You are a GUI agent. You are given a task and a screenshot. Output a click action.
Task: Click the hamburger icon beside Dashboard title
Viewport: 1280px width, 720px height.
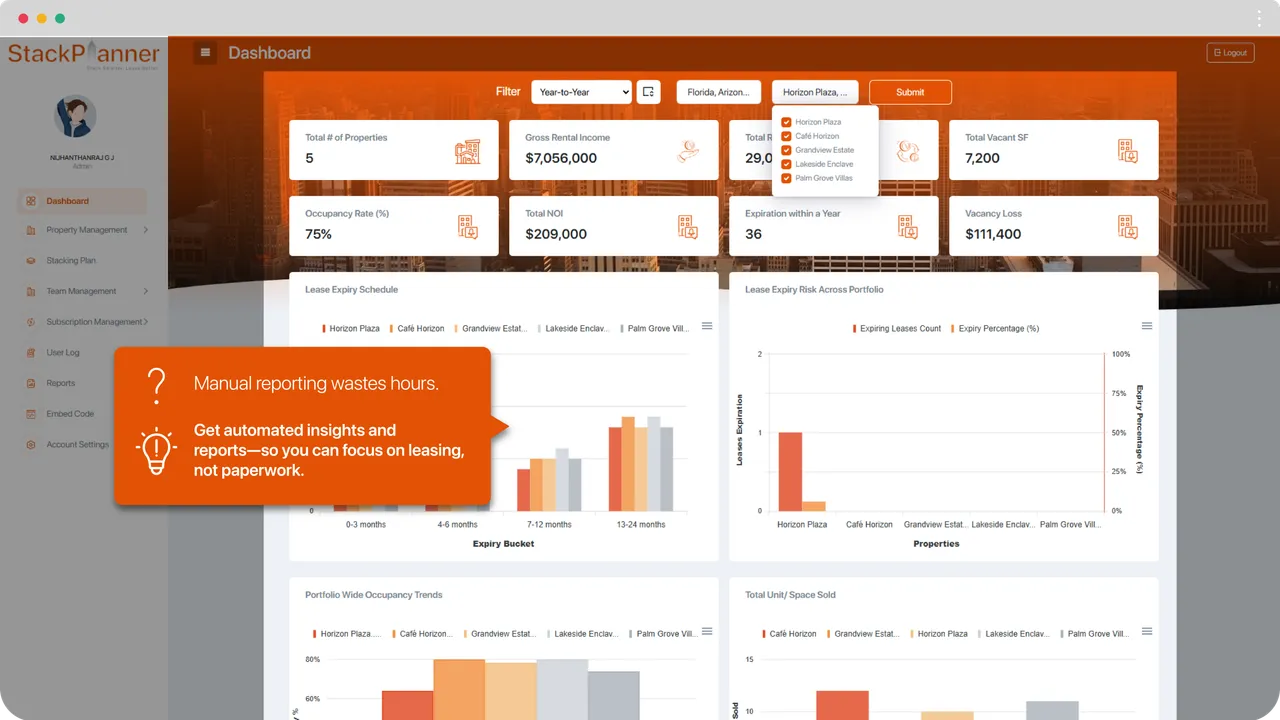pyautogui.click(x=205, y=52)
